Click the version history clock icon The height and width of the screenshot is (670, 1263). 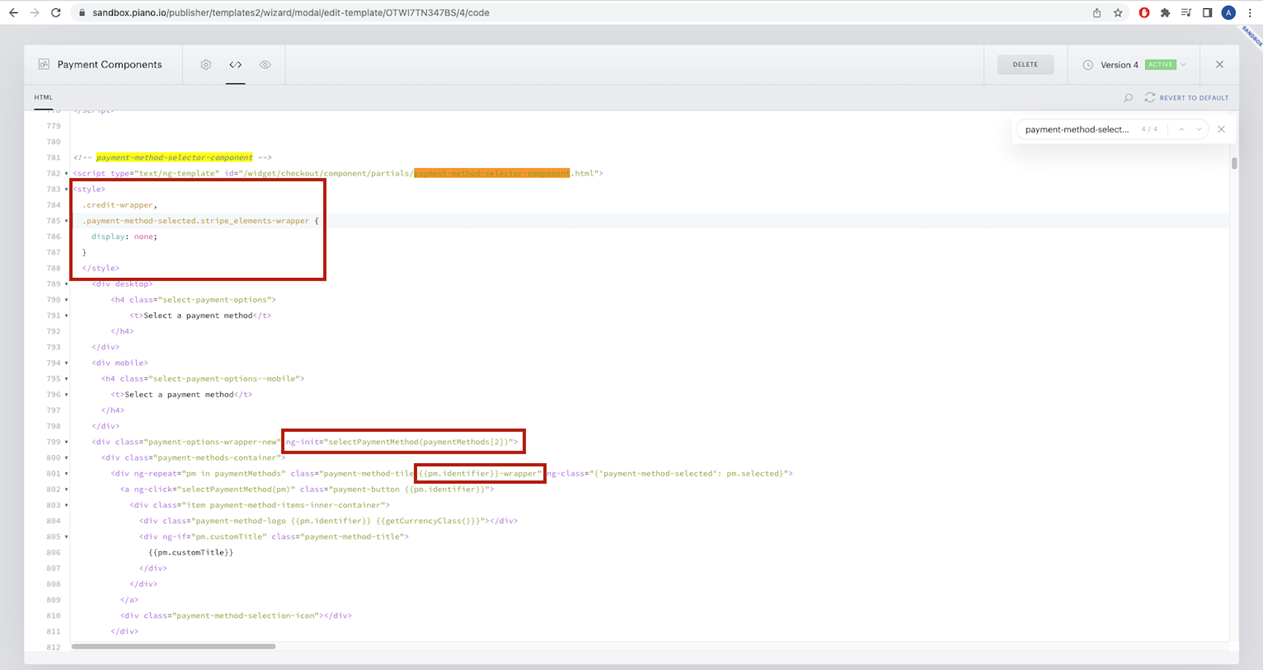[1088, 65]
